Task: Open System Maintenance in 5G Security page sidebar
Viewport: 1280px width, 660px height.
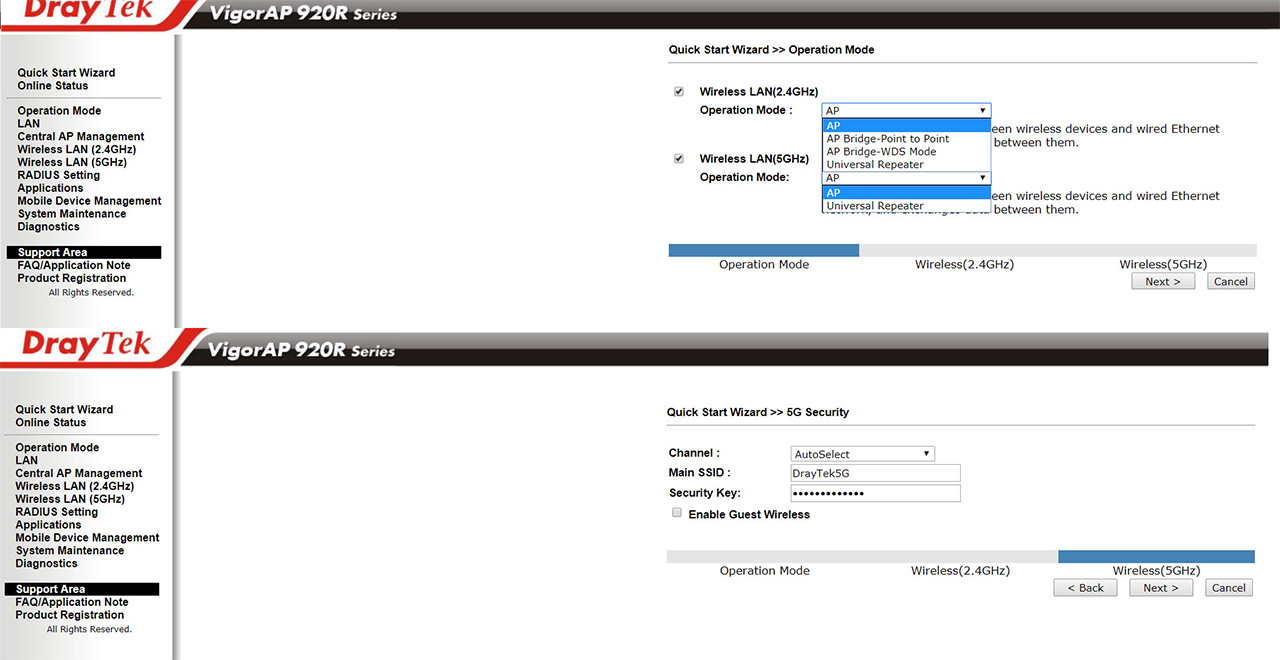Action: (x=70, y=551)
